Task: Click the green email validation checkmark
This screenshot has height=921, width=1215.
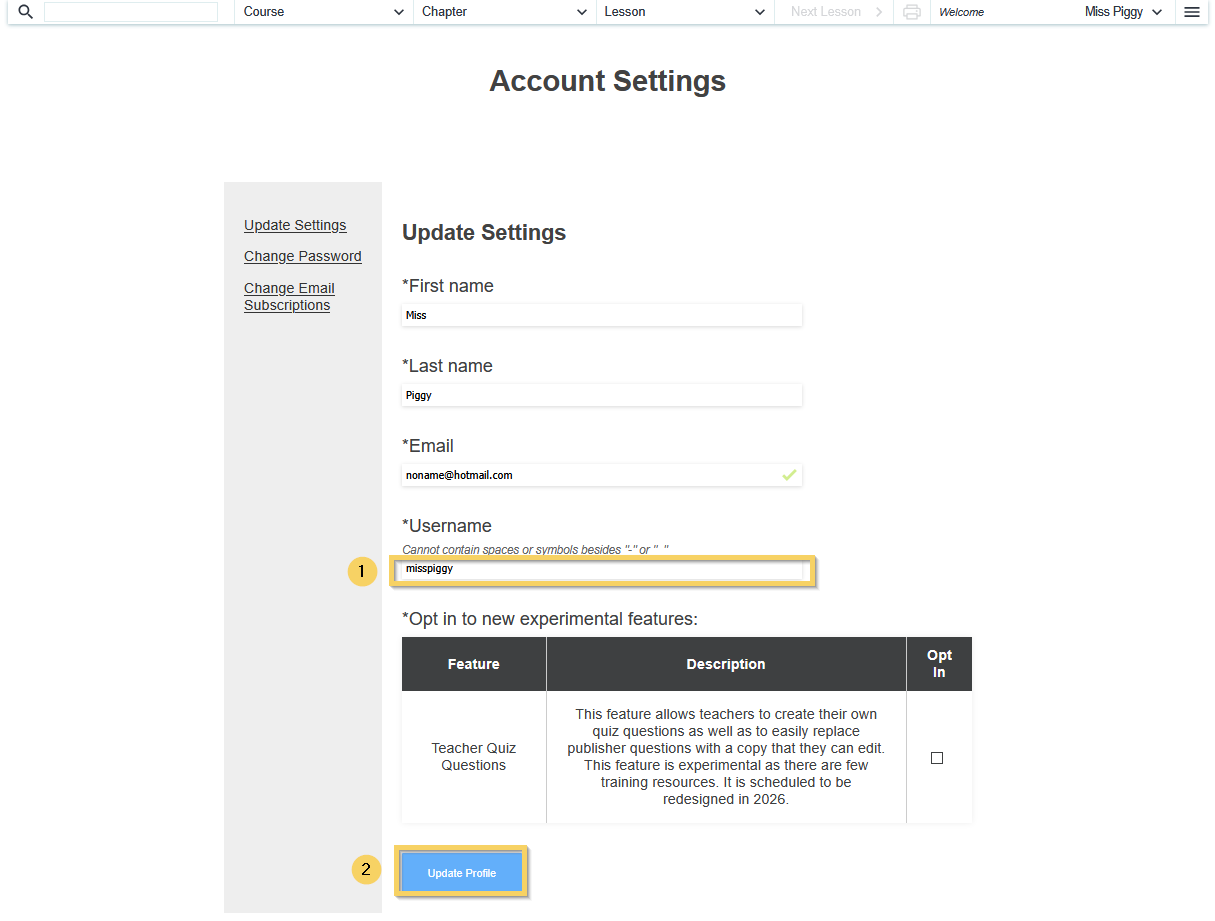Action: (x=789, y=474)
